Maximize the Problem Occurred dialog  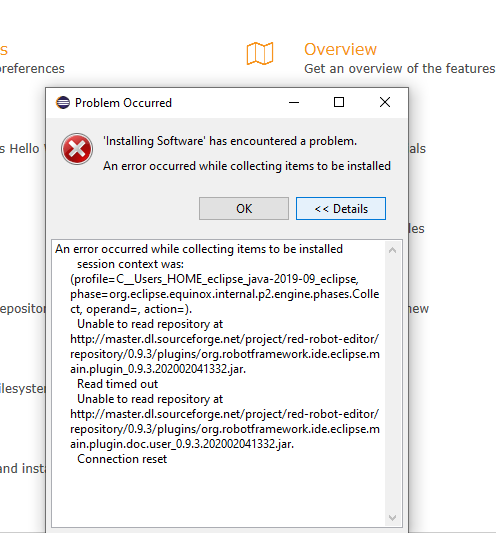click(x=339, y=102)
